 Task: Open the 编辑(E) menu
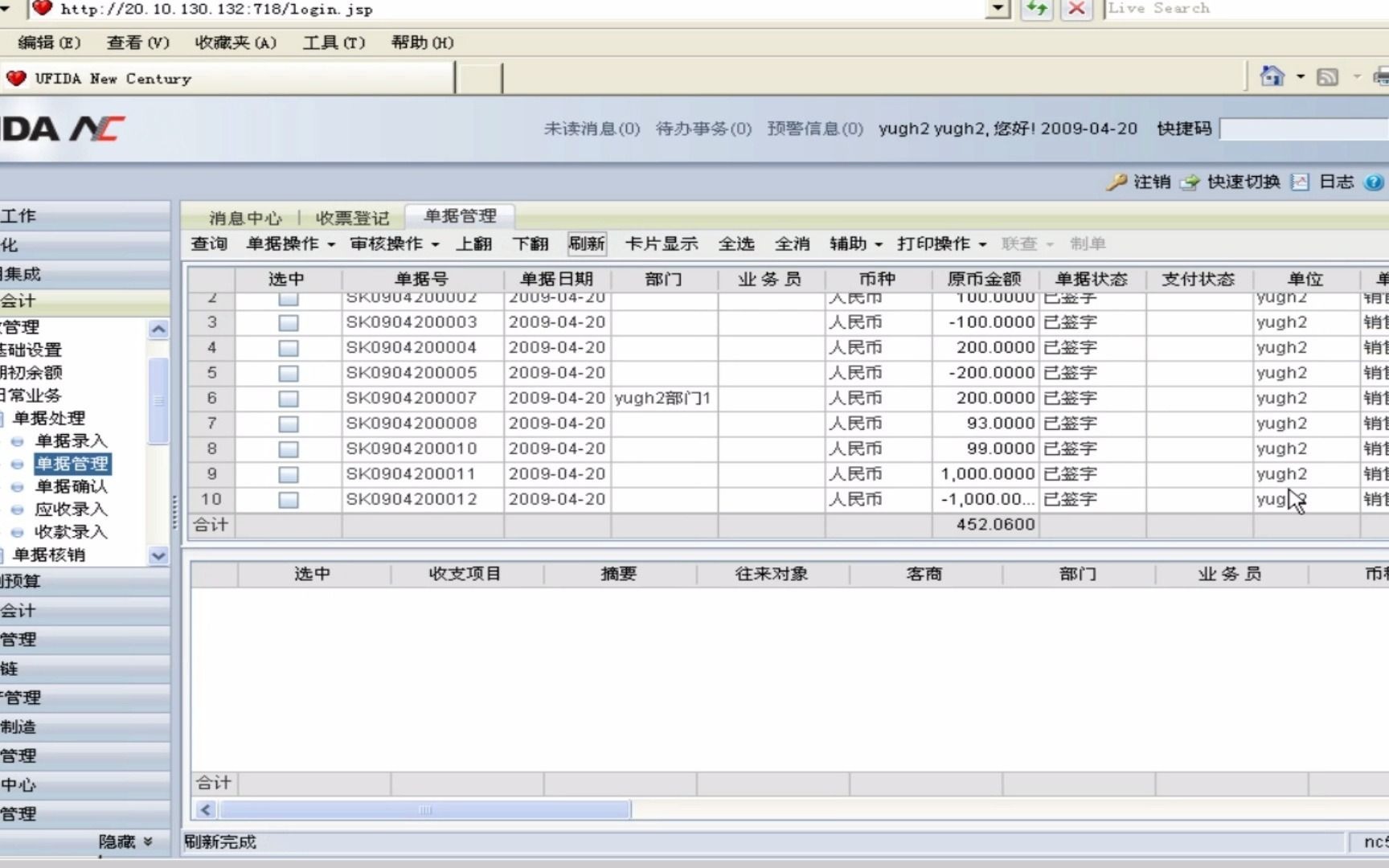pos(50,43)
